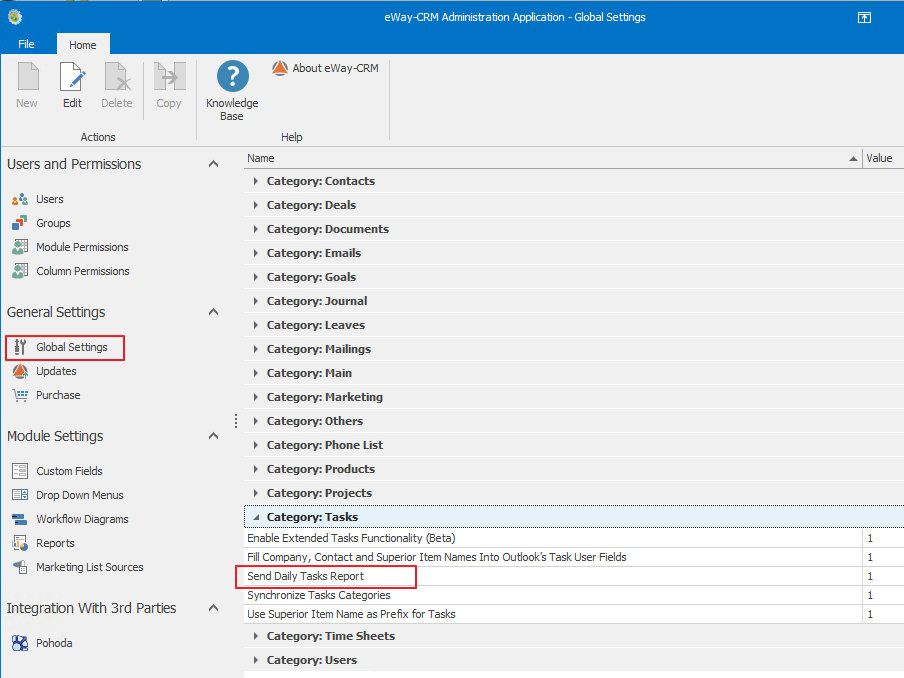The image size is (904, 678).
Task: Click the About eWay-CRM logo icon
Action: pos(280,68)
